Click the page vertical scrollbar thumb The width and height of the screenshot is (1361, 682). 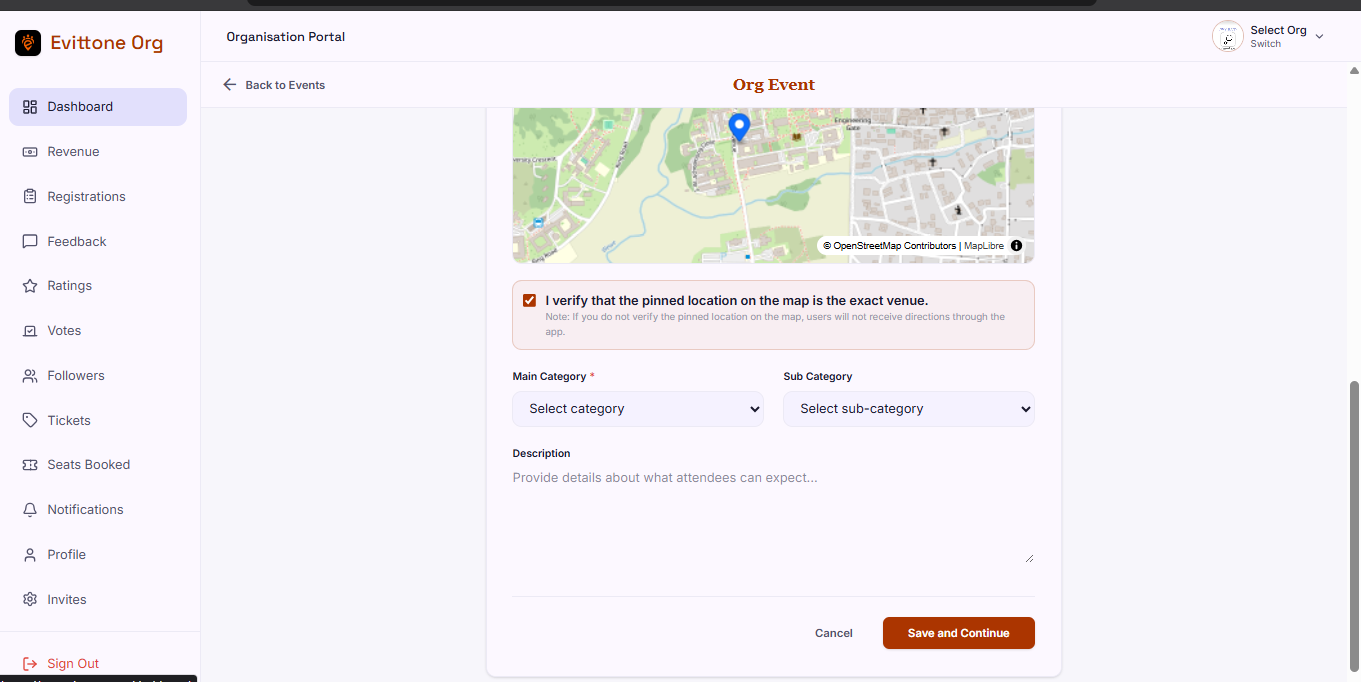click(x=1355, y=525)
